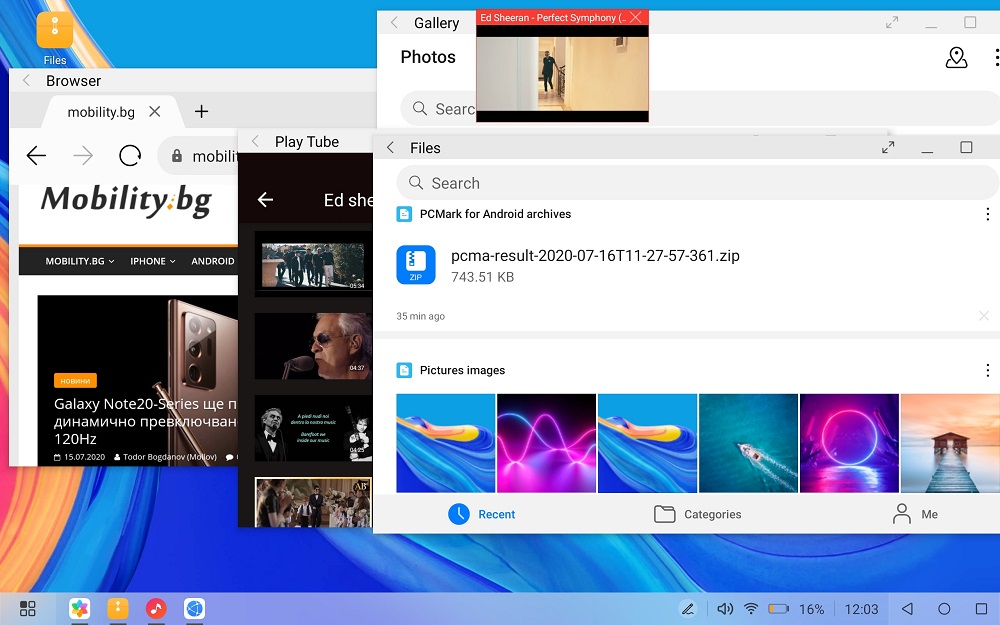Go back in the Files window title bar
Screen dimensions: 1000x625
pyautogui.click(x=390, y=147)
